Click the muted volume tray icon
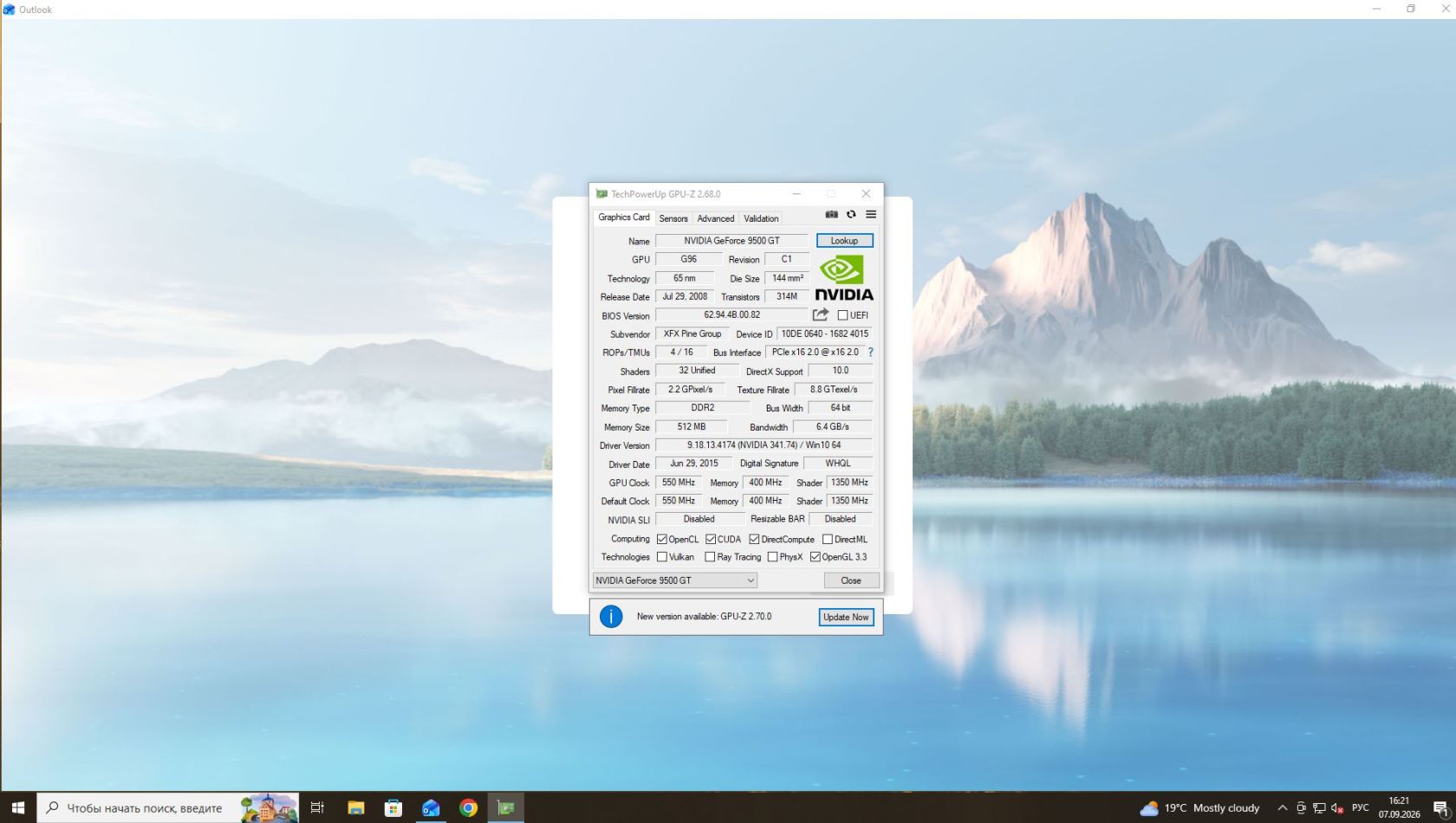Screen dimensions: 1456x823 1337,807
